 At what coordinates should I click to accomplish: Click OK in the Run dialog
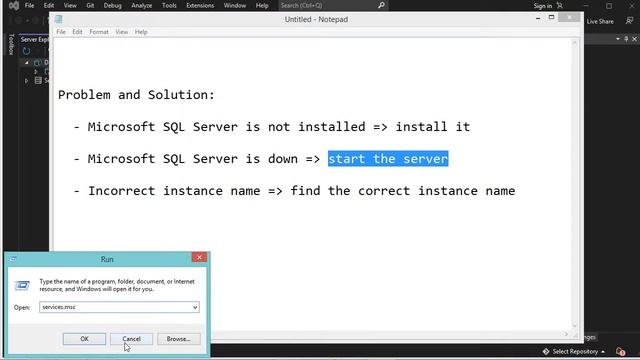(x=84, y=339)
